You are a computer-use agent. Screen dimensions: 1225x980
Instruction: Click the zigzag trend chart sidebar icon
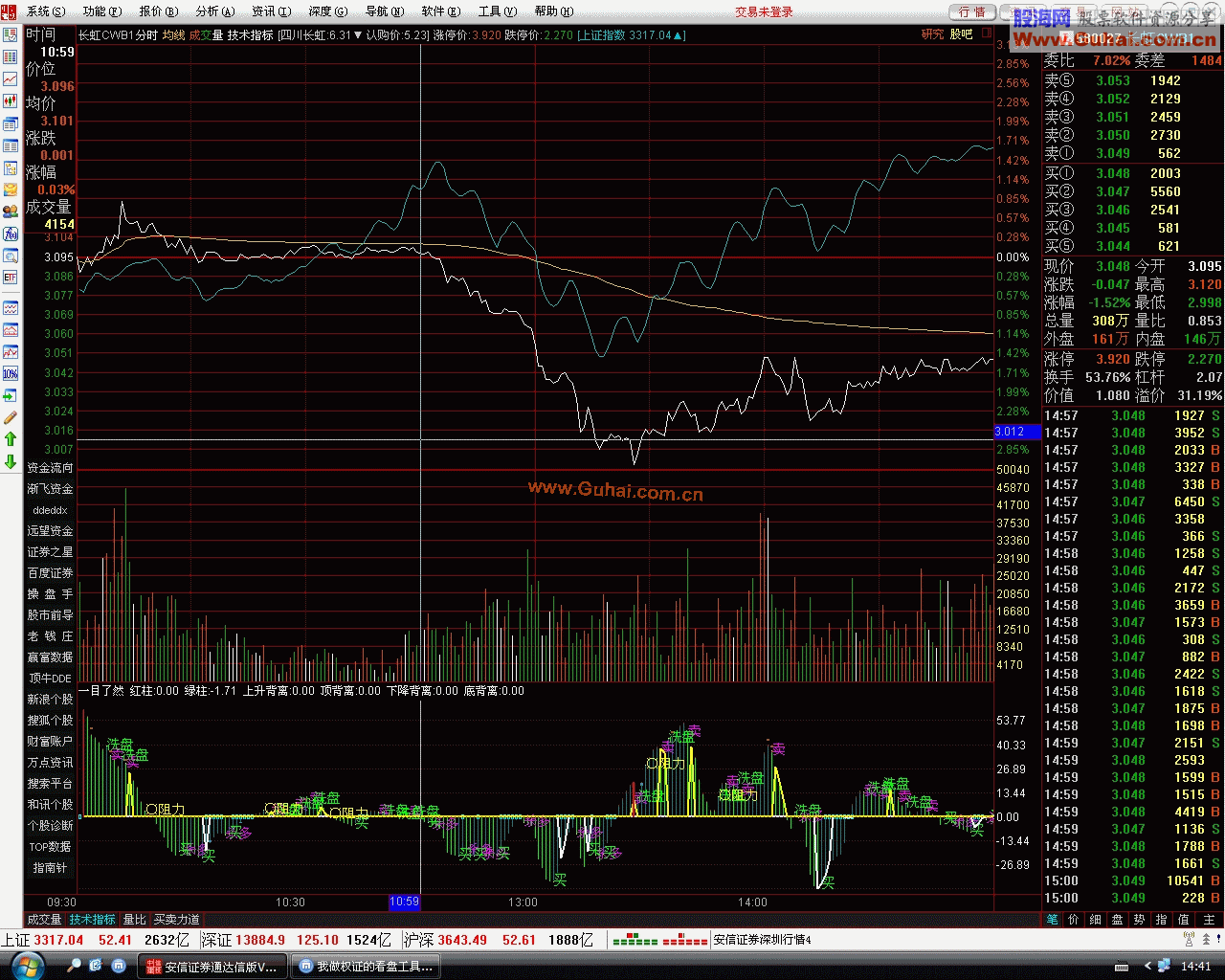coord(11,352)
